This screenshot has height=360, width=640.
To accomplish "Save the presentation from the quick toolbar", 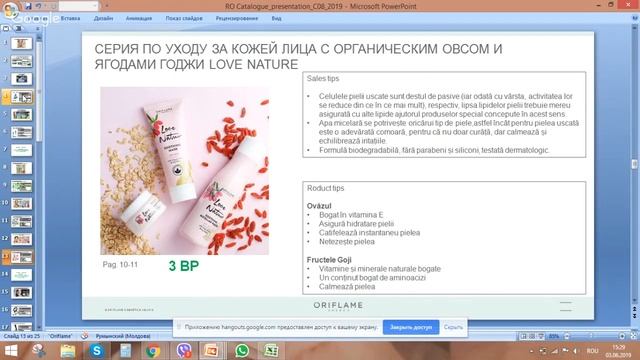I will (28, 6).
